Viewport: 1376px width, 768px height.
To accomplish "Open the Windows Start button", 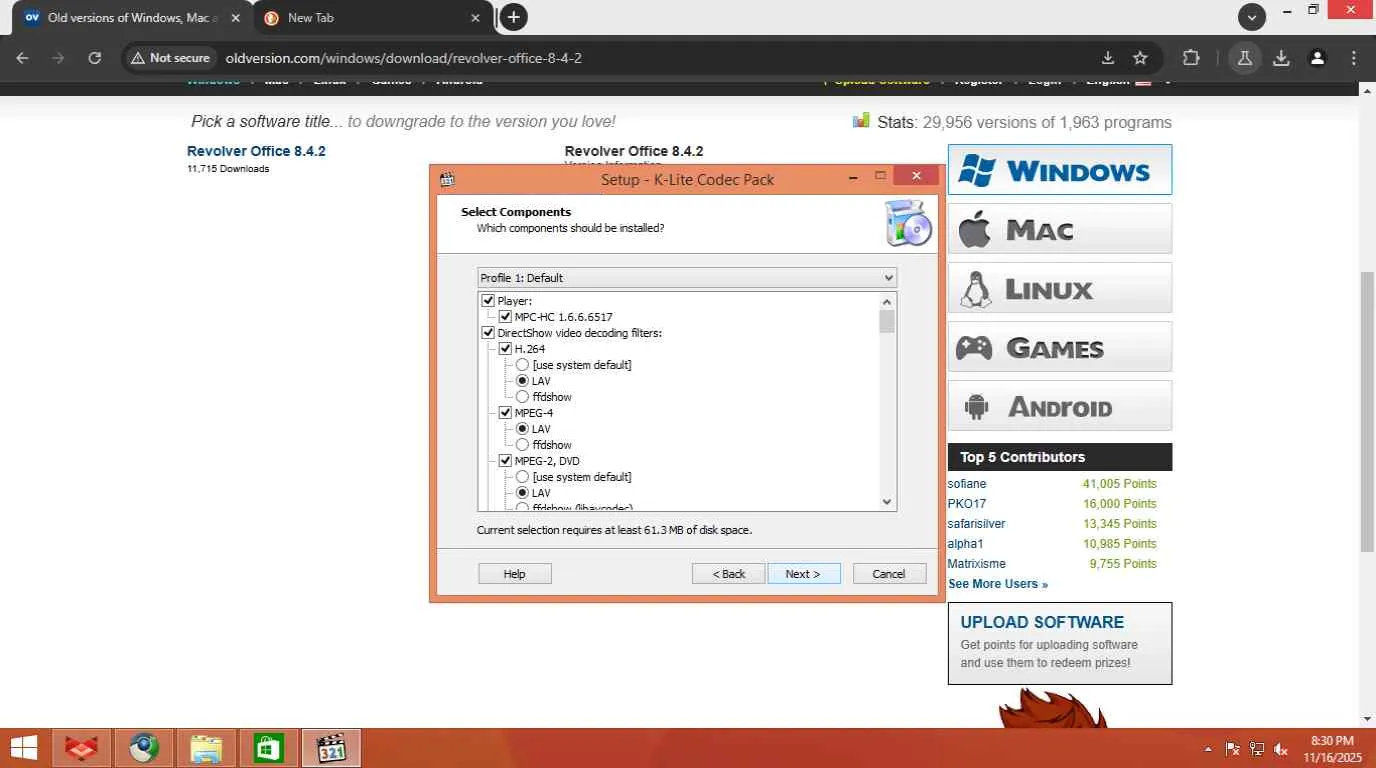I will click(x=24, y=748).
